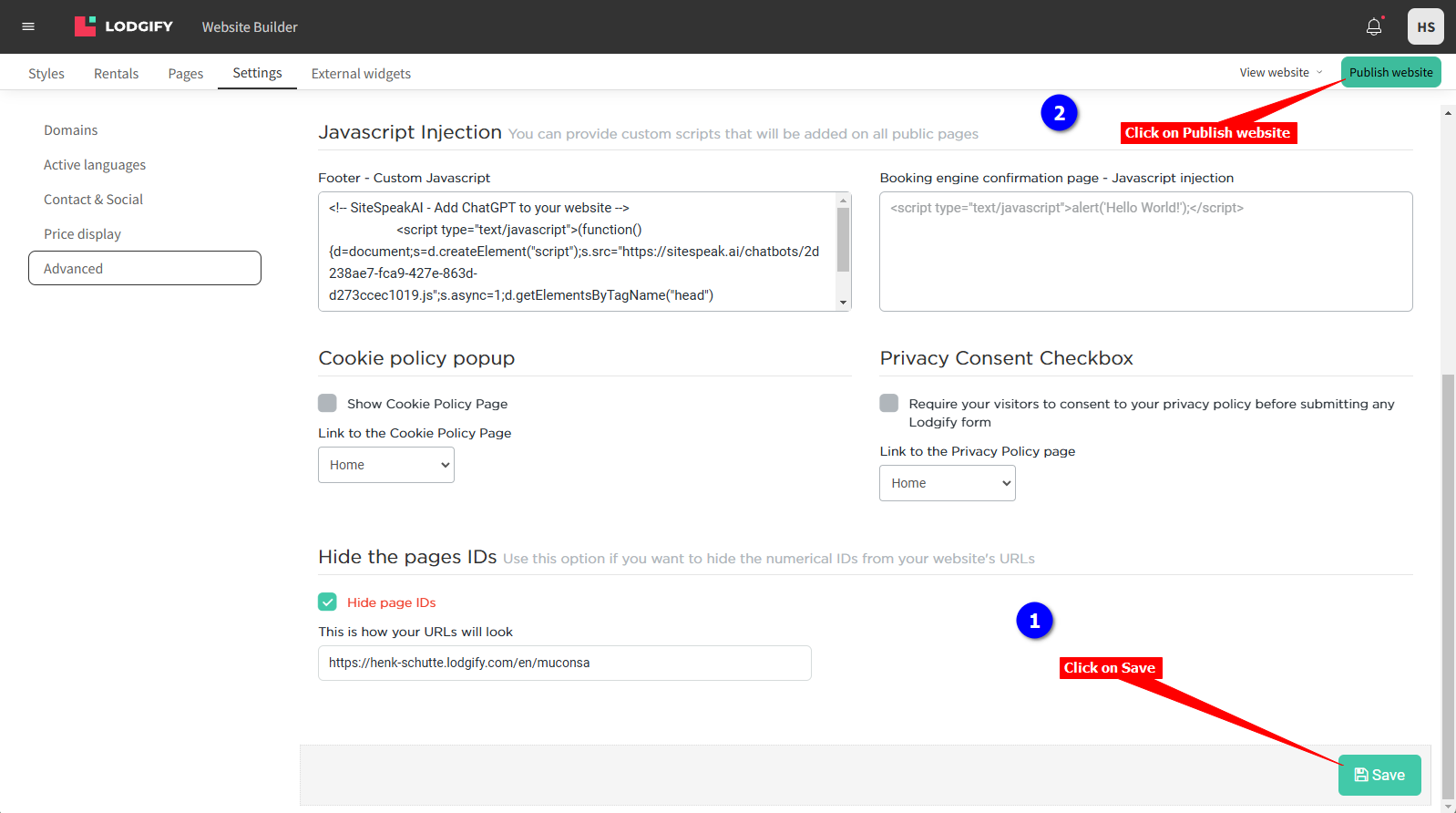This screenshot has height=813, width=1456.
Task: Open Domains settings in sidebar
Action: [71, 130]
